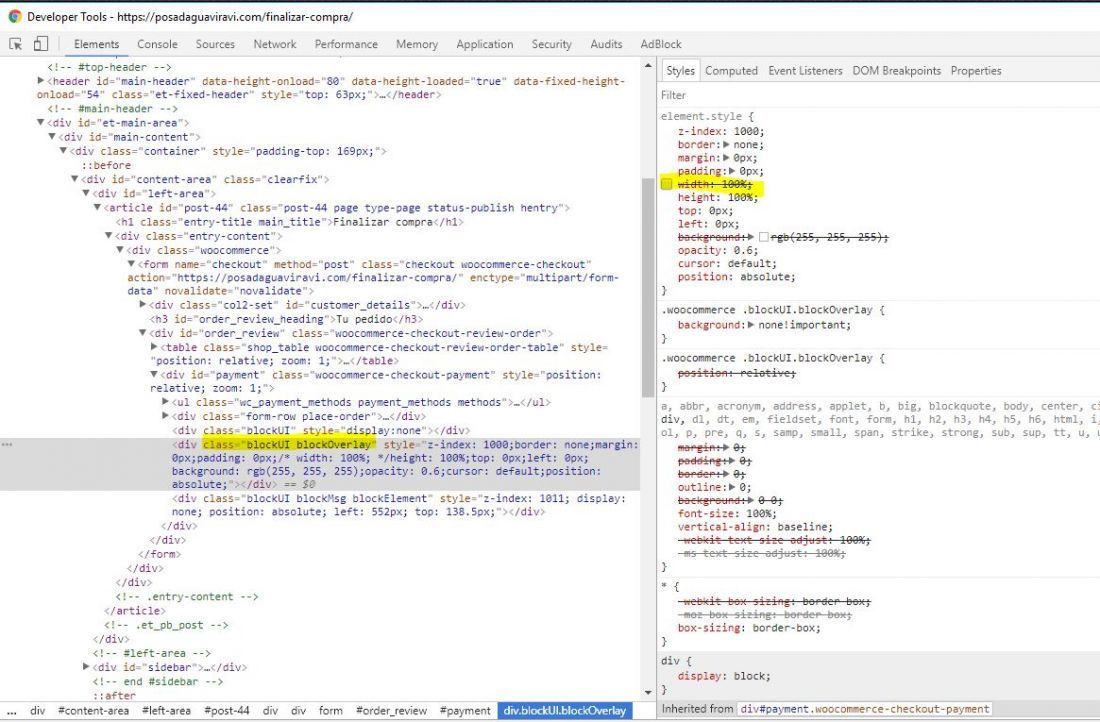1100x722 pixels.
Task: Click the form breadcrumb
Action: tap(330, 711)
